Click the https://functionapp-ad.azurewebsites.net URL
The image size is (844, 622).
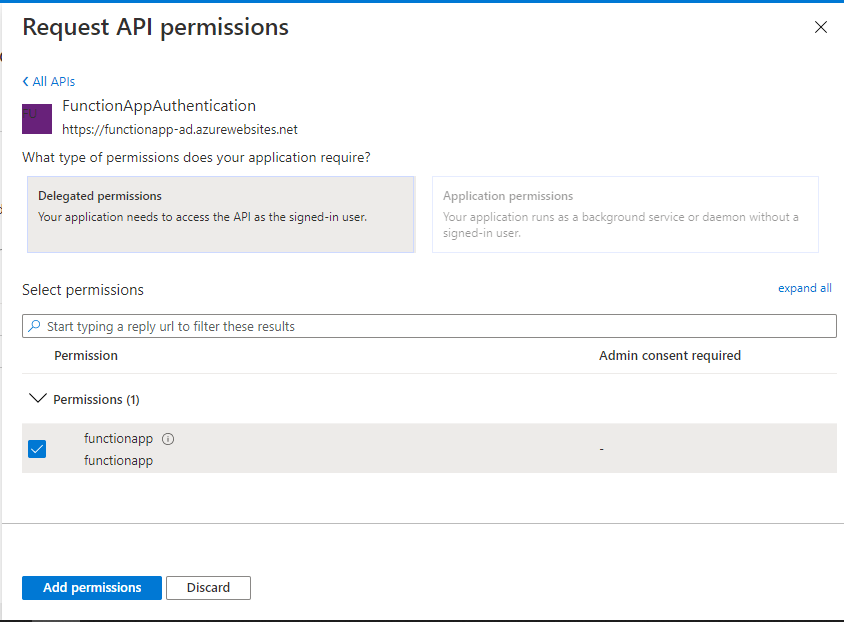tap(180, 130)
